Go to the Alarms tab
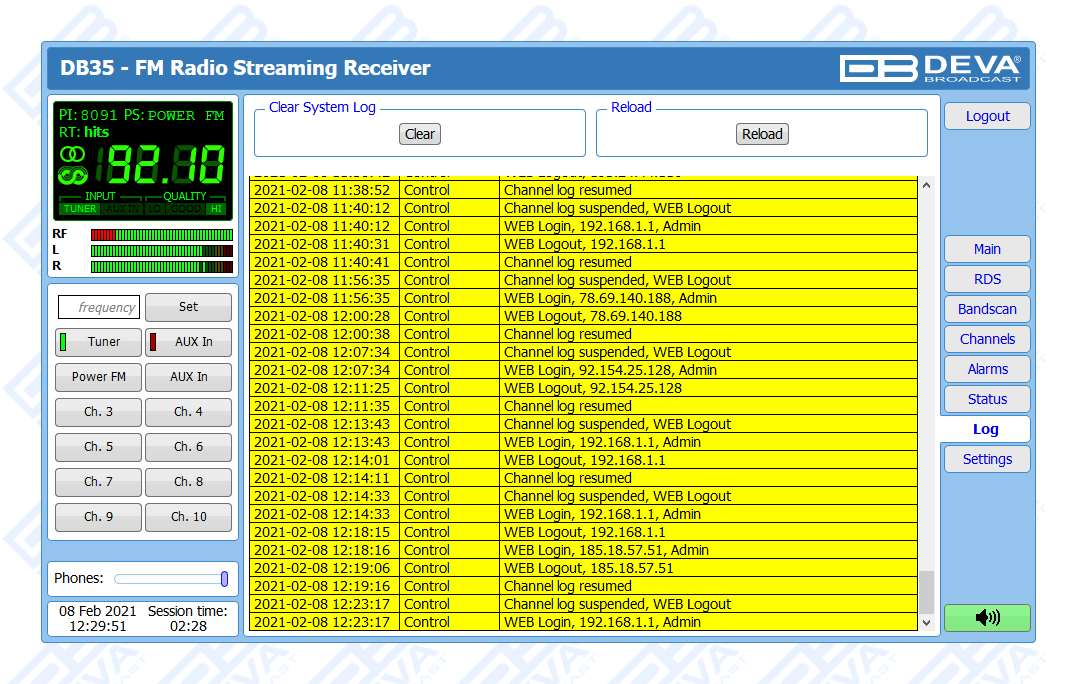 986,369
